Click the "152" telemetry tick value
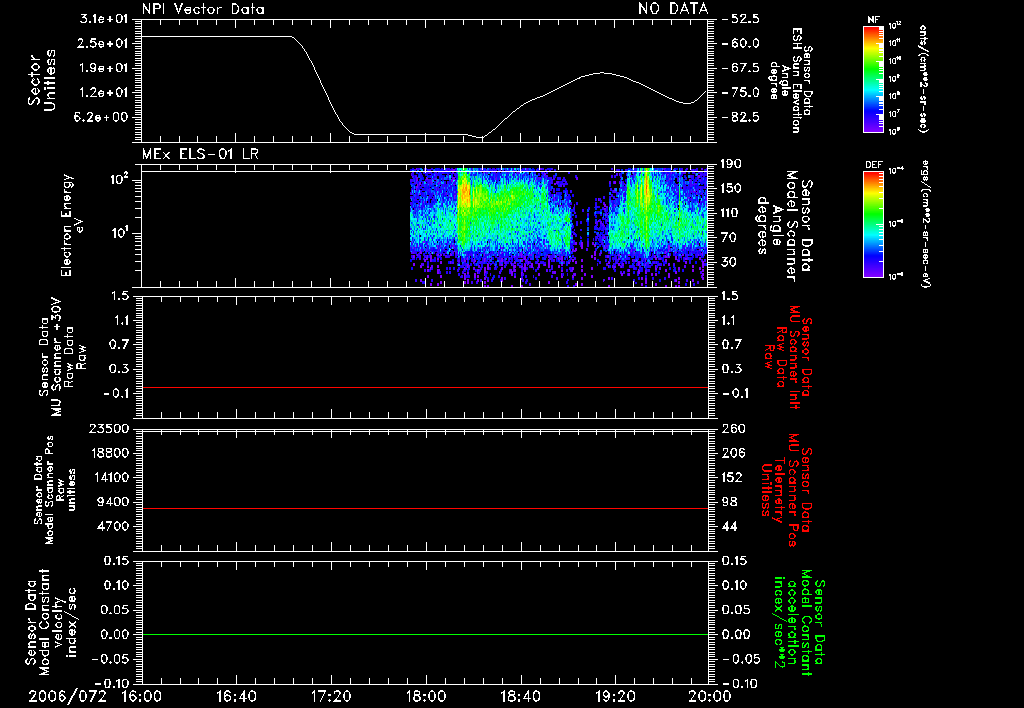Viewport: 1024px width, 708px height. [733, 477]
